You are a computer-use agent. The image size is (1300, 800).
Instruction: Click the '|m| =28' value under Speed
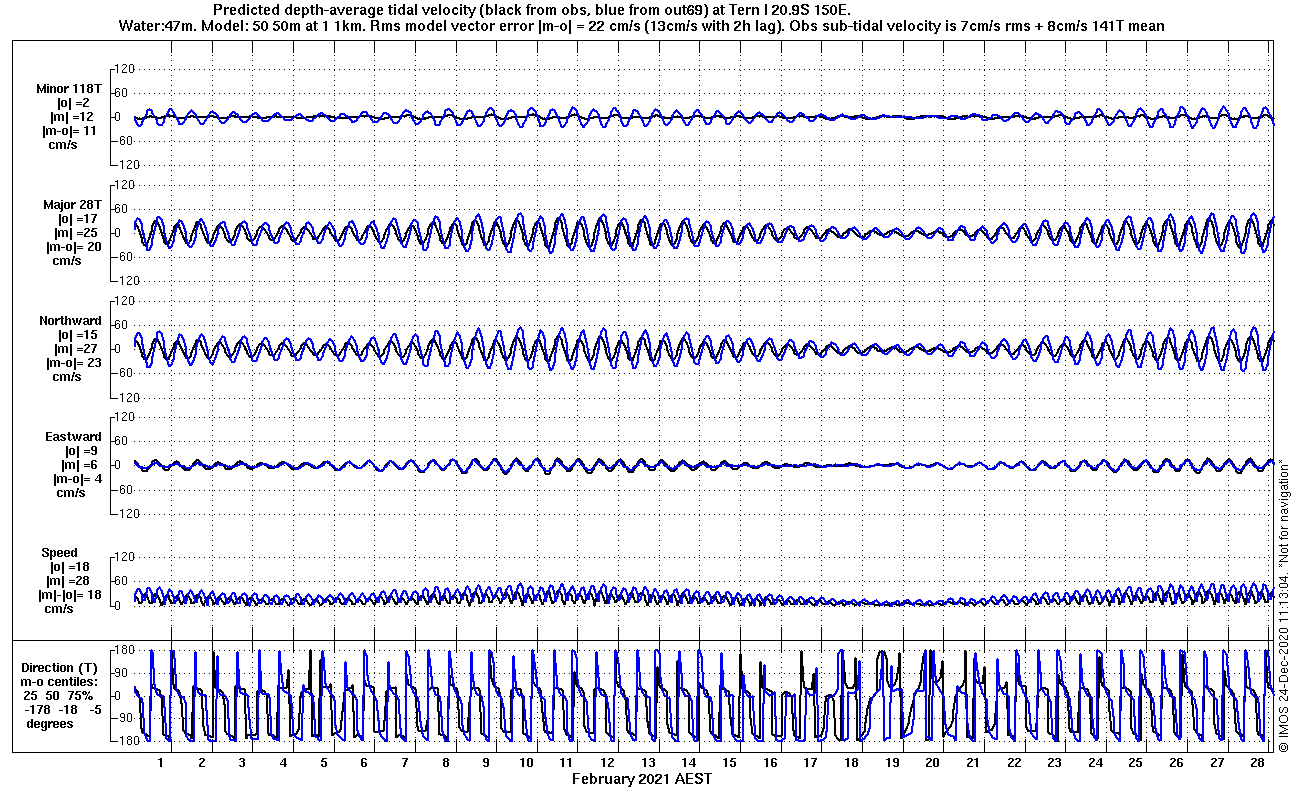point(69,581)
